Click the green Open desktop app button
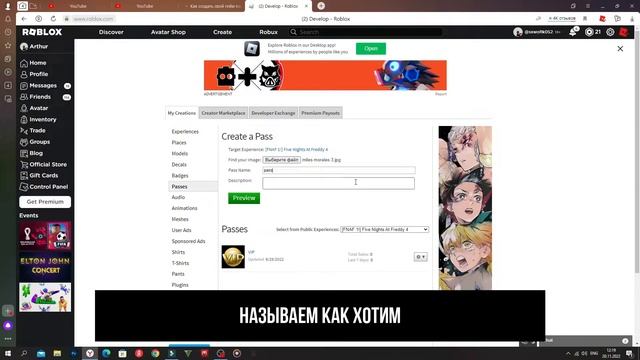The width and height of the screenshot is (640, 360). pos(371,49)
